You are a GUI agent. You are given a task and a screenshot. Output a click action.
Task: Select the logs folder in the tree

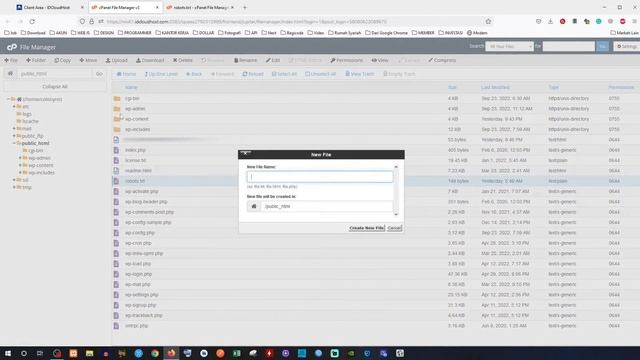tap(27, 114)
